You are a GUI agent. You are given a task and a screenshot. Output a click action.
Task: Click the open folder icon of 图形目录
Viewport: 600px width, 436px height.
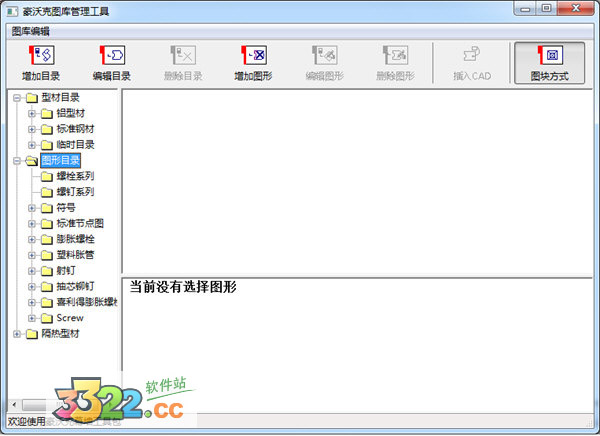click(32, 161)
